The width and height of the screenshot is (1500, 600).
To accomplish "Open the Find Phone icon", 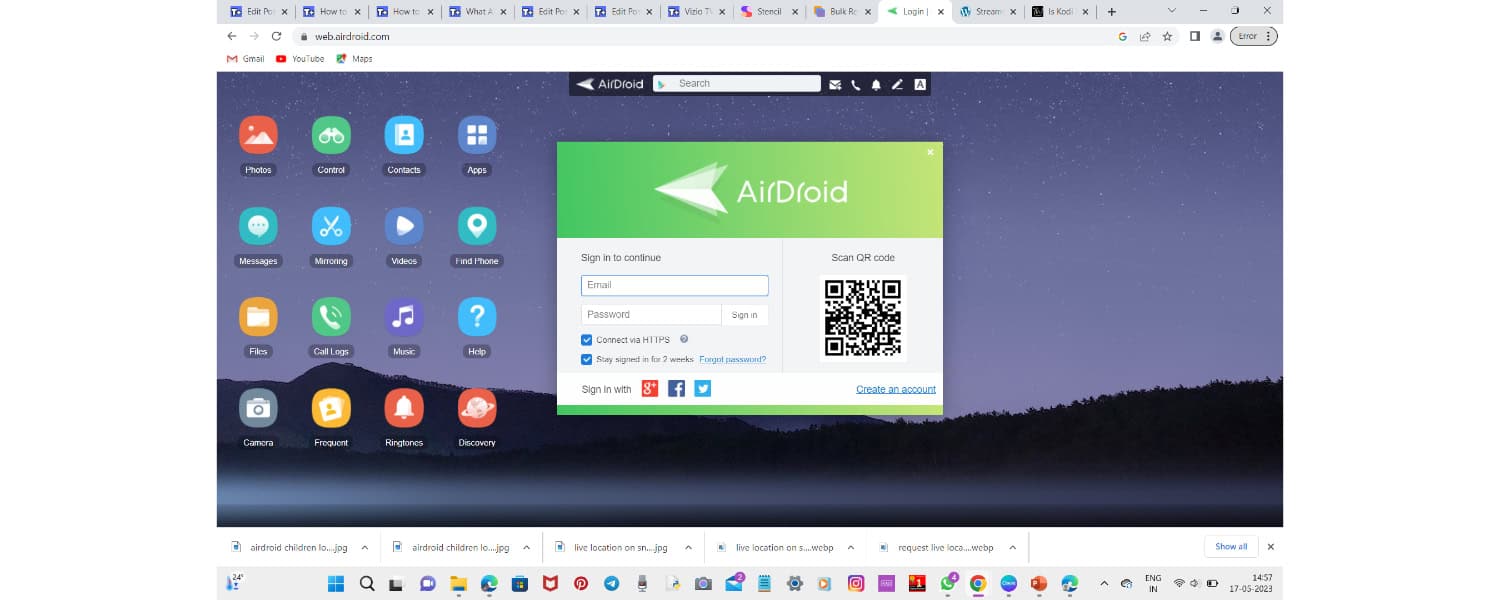I will [477, 226].
